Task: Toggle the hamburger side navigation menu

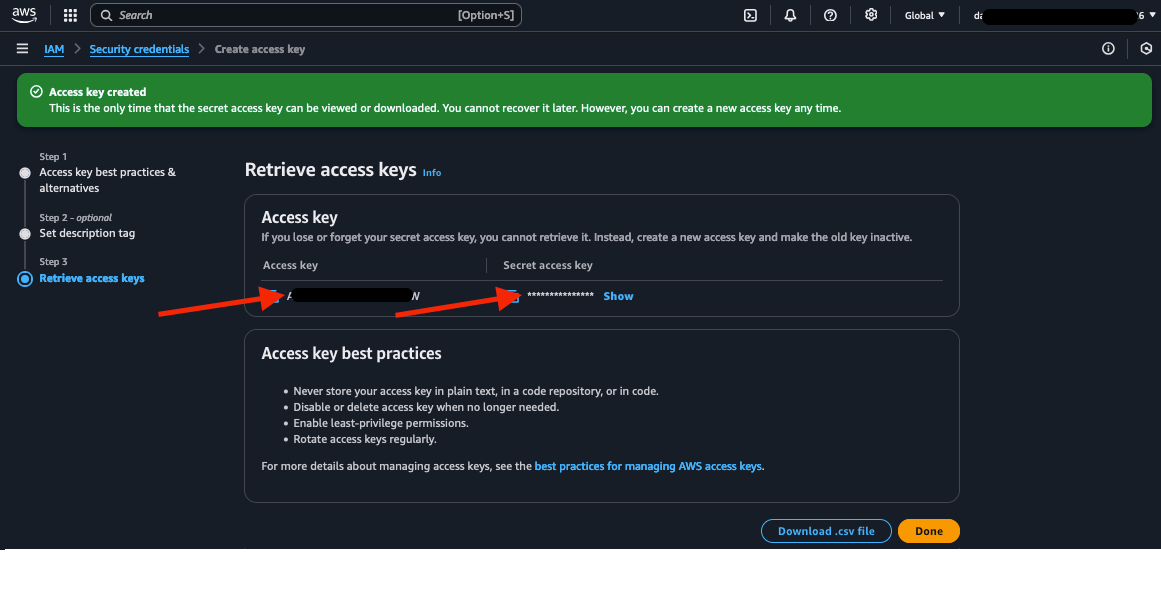Action: coord(22,49)
